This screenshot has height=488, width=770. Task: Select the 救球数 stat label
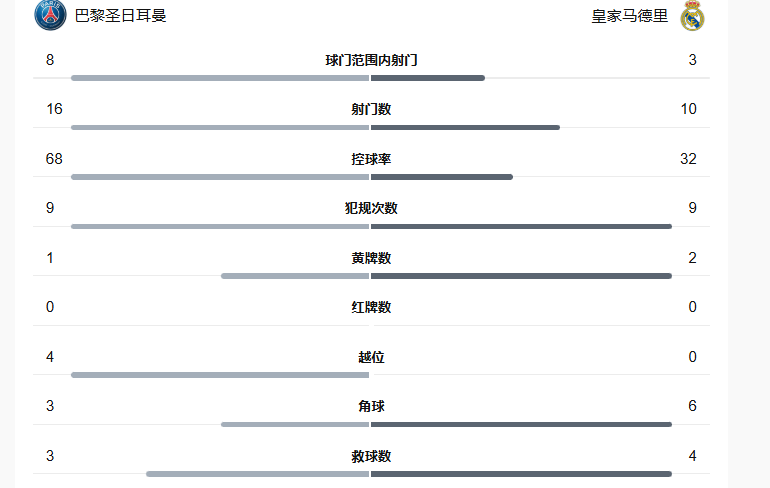point(371,456)
